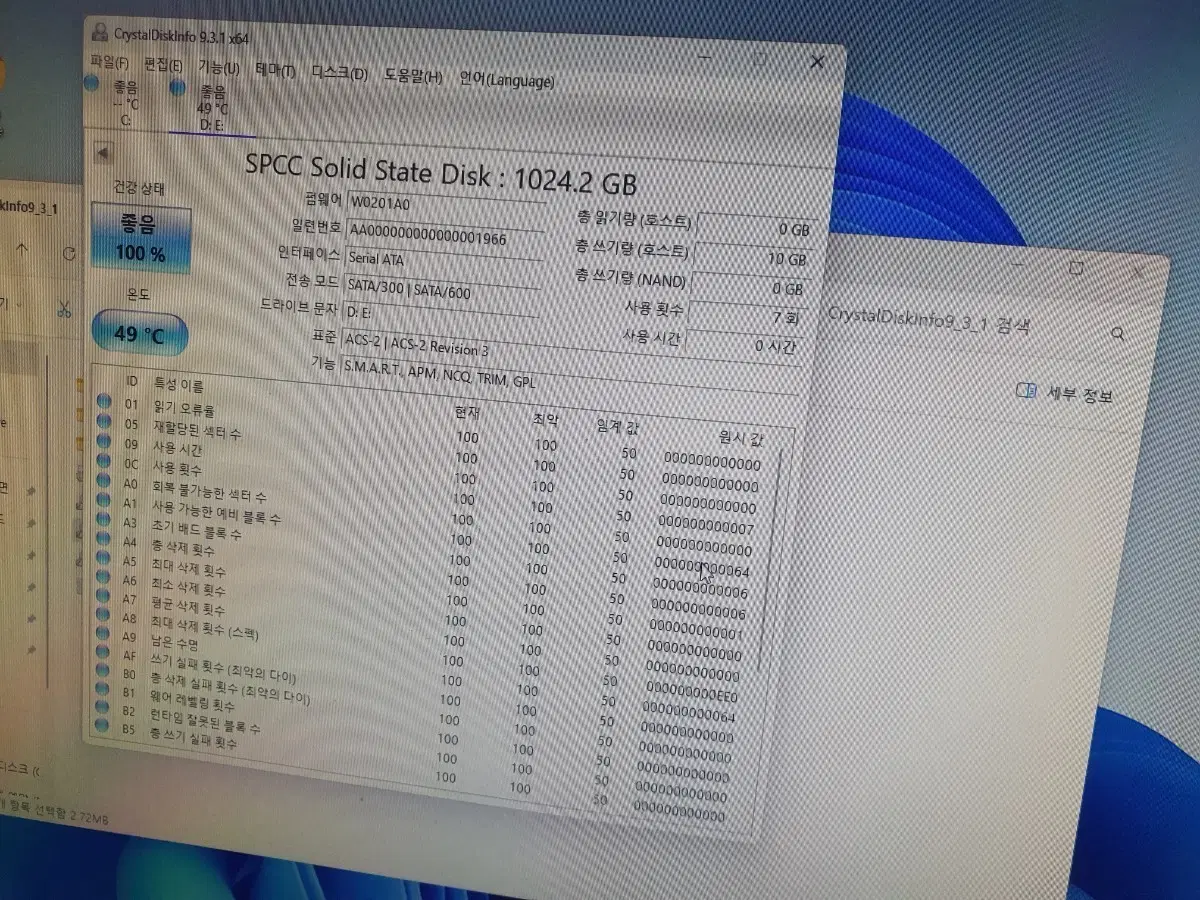Click the 49 °C temperature button
Viewport: 1200px width, 900px height.
[x=141, y=333]
